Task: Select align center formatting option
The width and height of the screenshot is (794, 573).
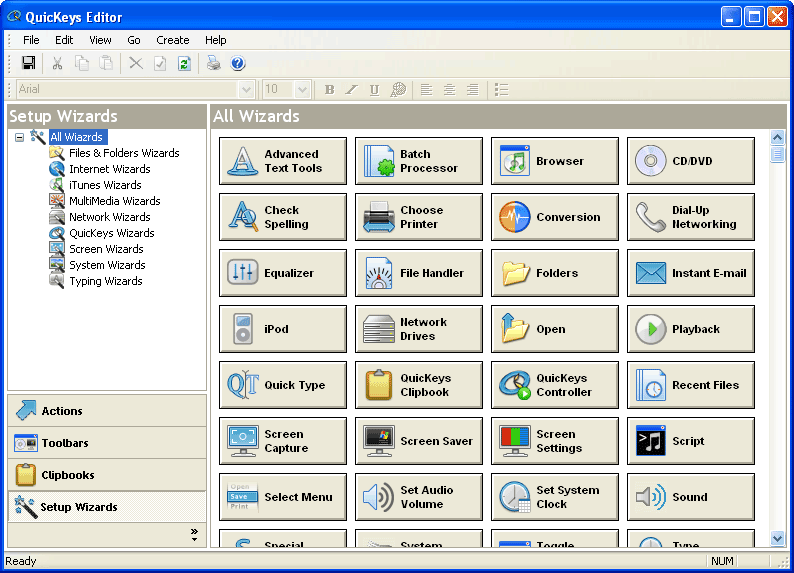Action: 449,90
